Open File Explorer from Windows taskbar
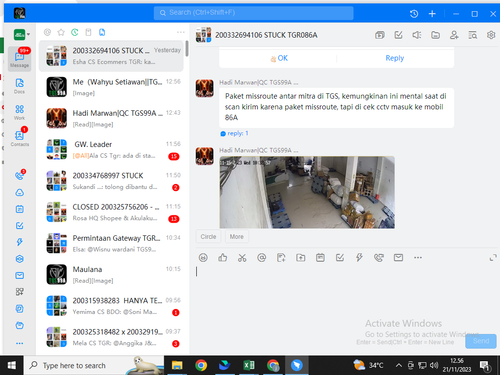The width and height of the screenshot is (500, 375). (x=177, y=366)
